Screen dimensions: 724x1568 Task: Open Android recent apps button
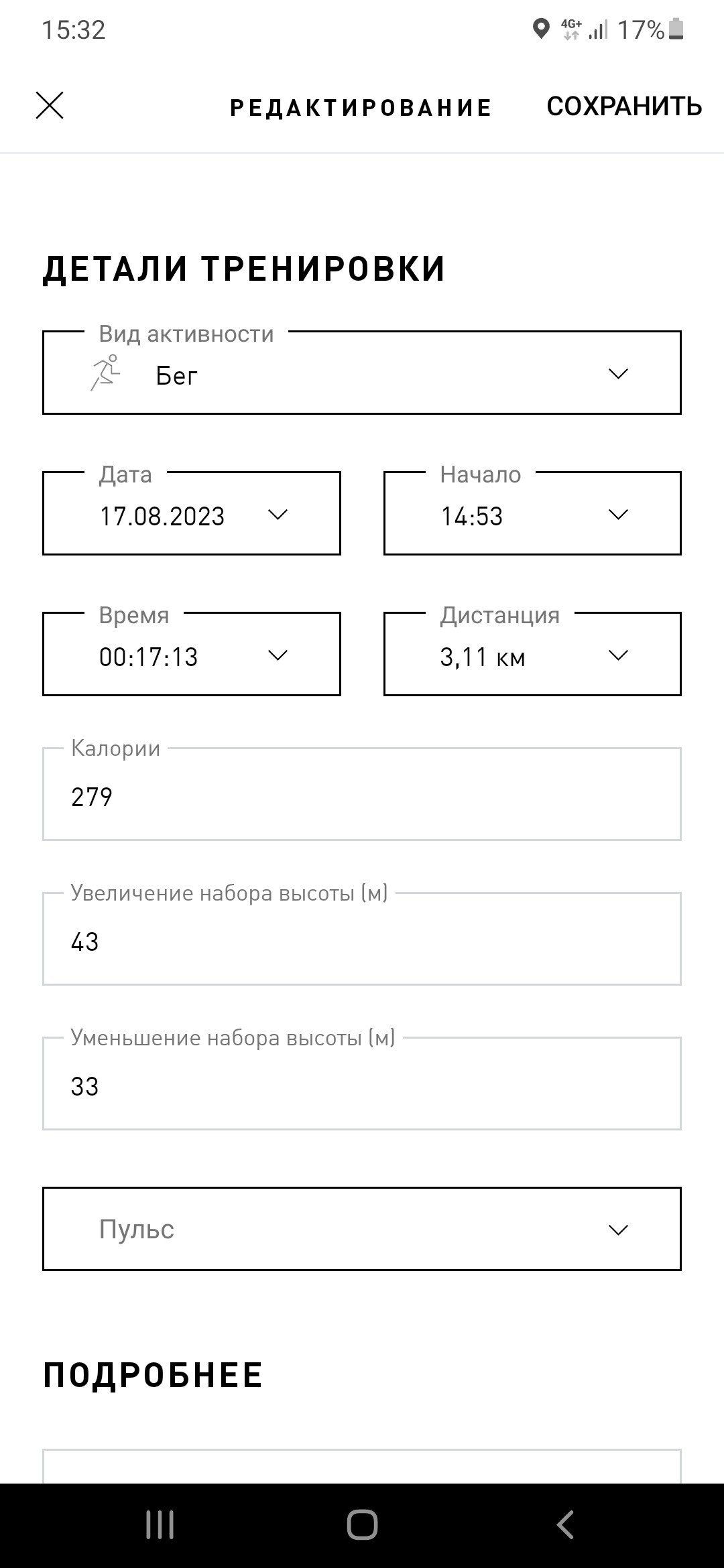tap(160, 1525)
